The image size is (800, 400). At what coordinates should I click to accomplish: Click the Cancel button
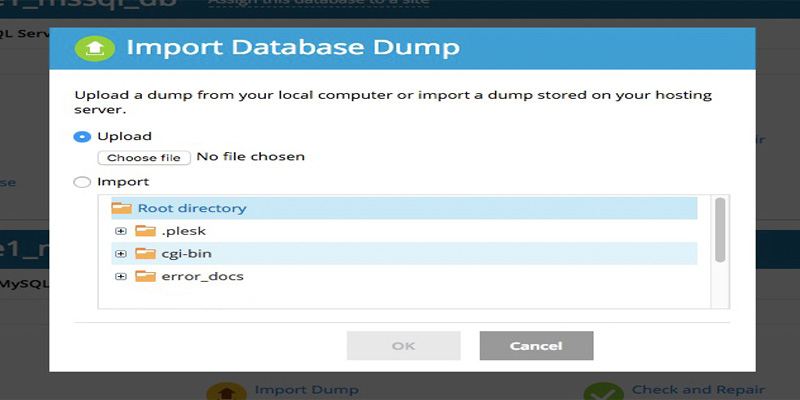(x=536, y=345)
